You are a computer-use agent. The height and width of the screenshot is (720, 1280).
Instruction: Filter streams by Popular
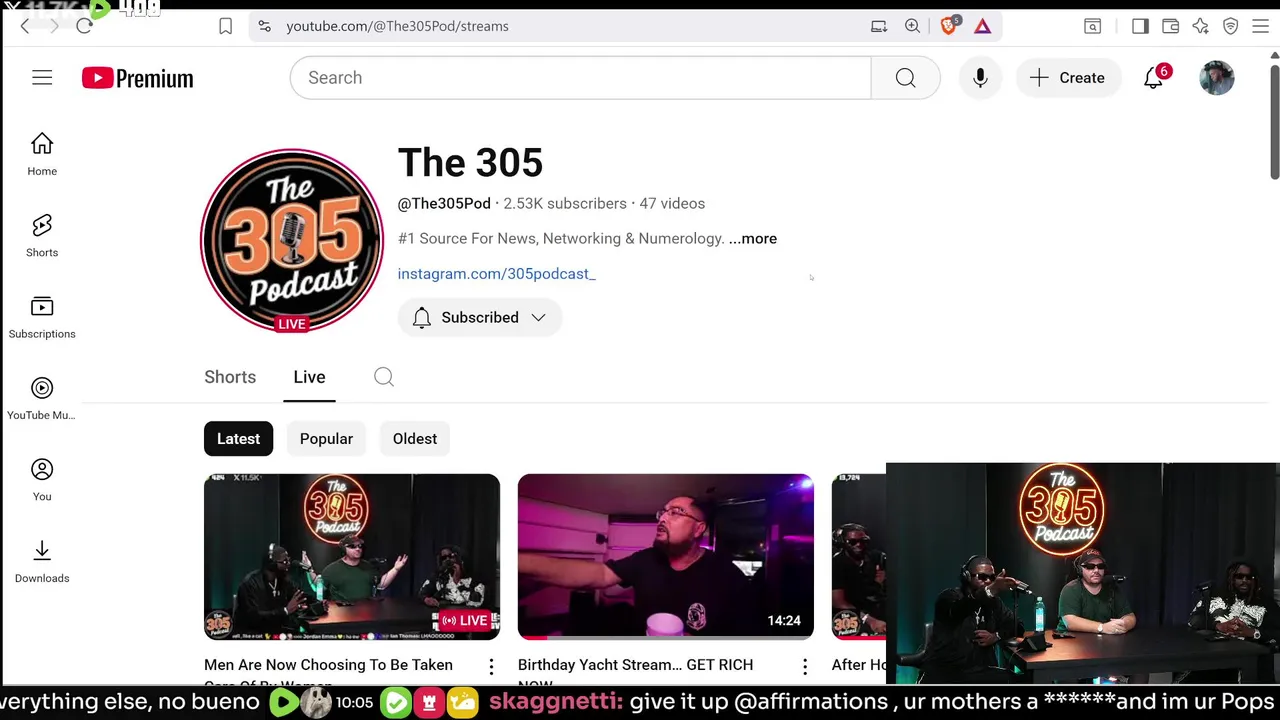coord(326,439)
